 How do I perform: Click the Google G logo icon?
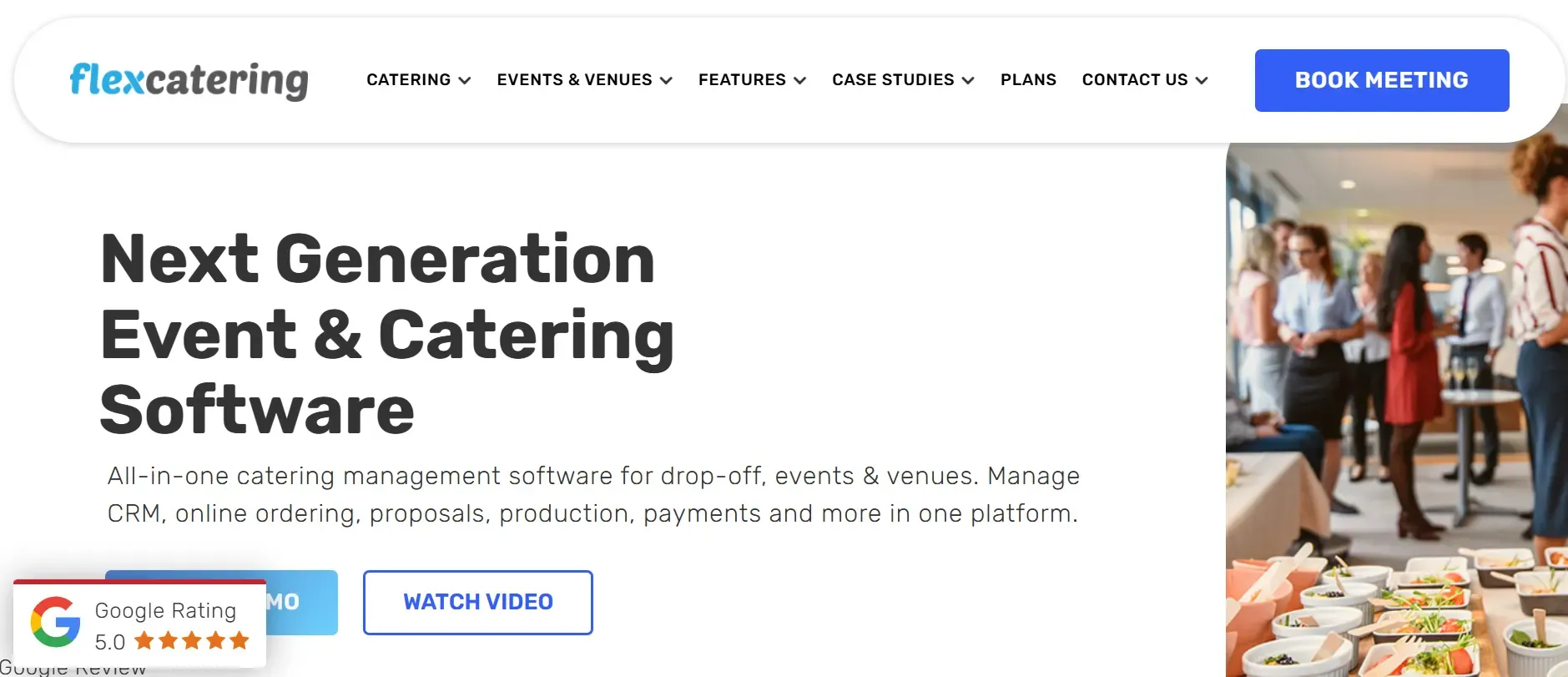55,622
